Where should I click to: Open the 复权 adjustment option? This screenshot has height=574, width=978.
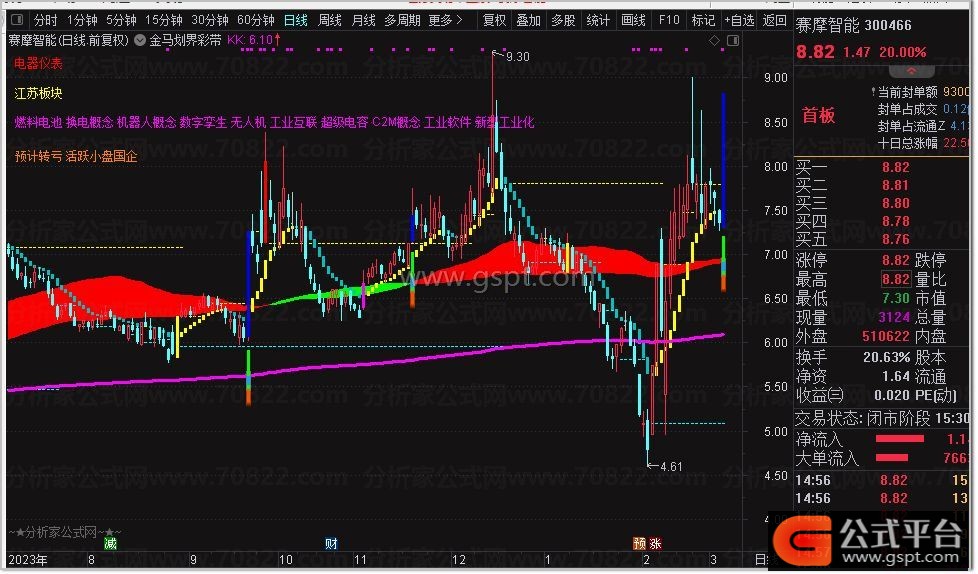coord(495,20)
